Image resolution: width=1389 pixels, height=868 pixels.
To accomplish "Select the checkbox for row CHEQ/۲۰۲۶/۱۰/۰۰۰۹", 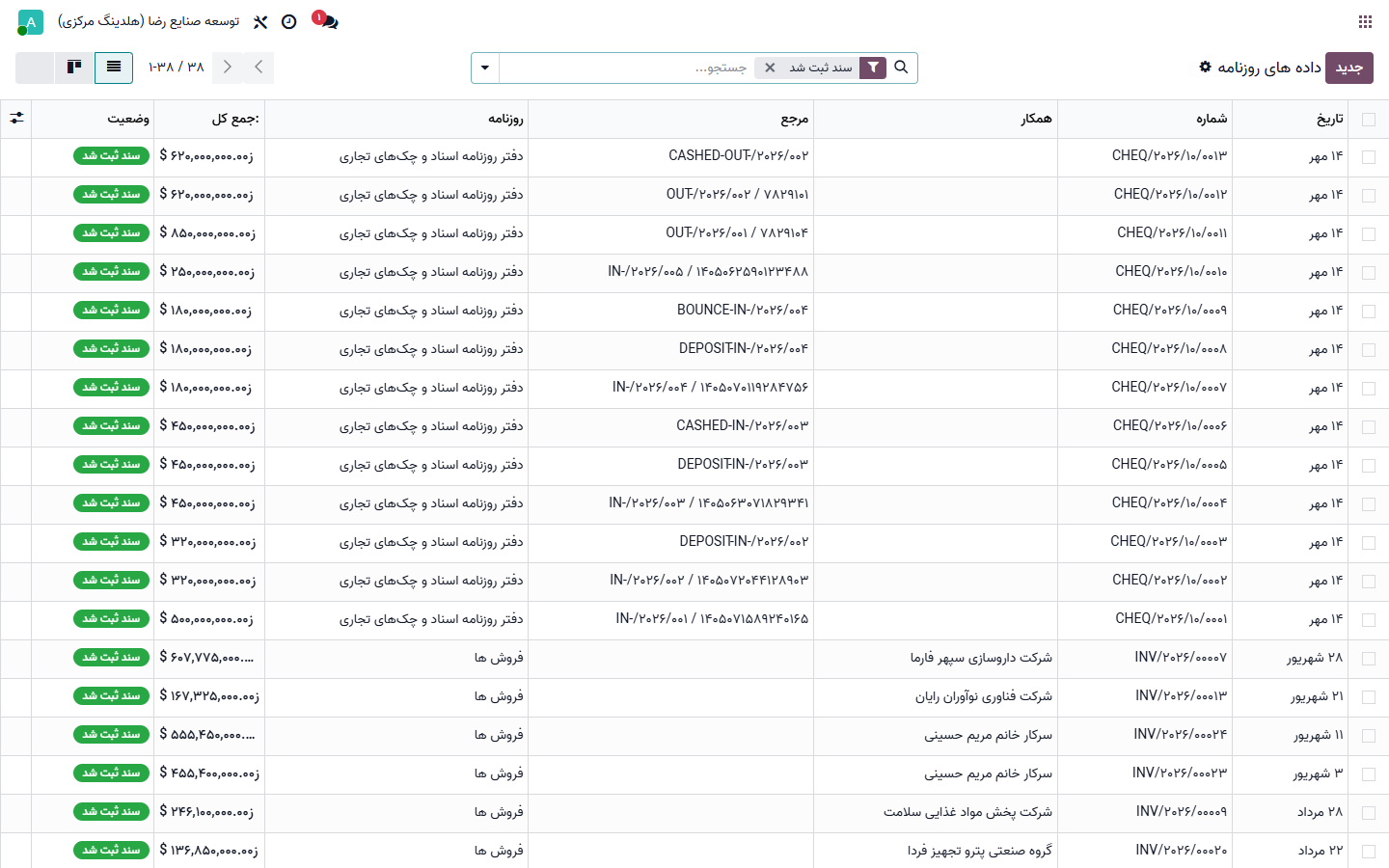I will (1369, 312).
